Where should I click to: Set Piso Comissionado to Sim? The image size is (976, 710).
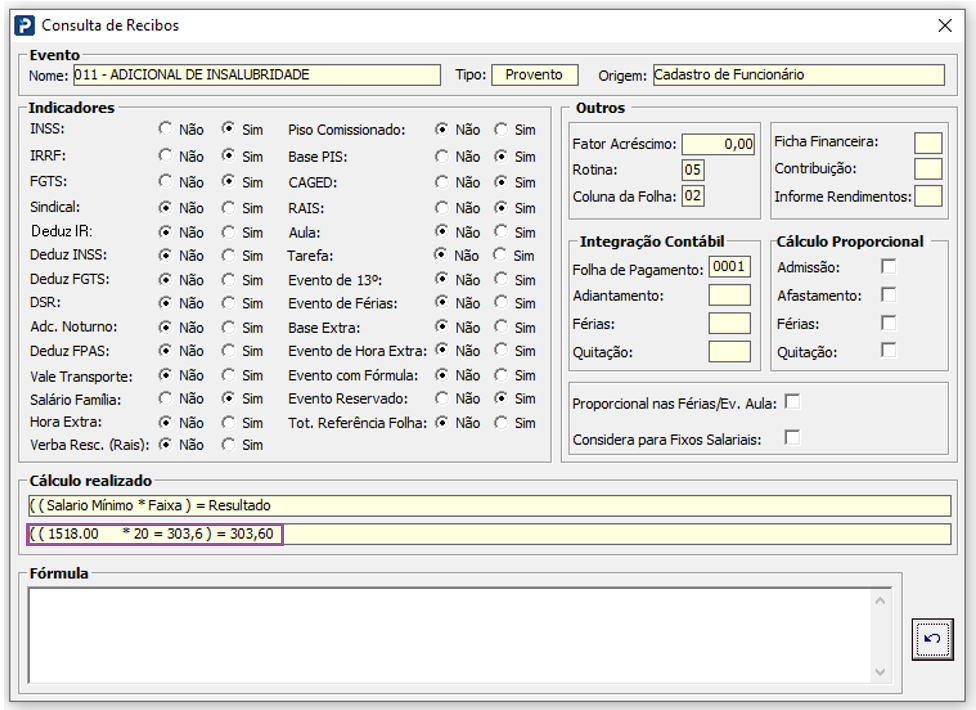coord(501,129)
